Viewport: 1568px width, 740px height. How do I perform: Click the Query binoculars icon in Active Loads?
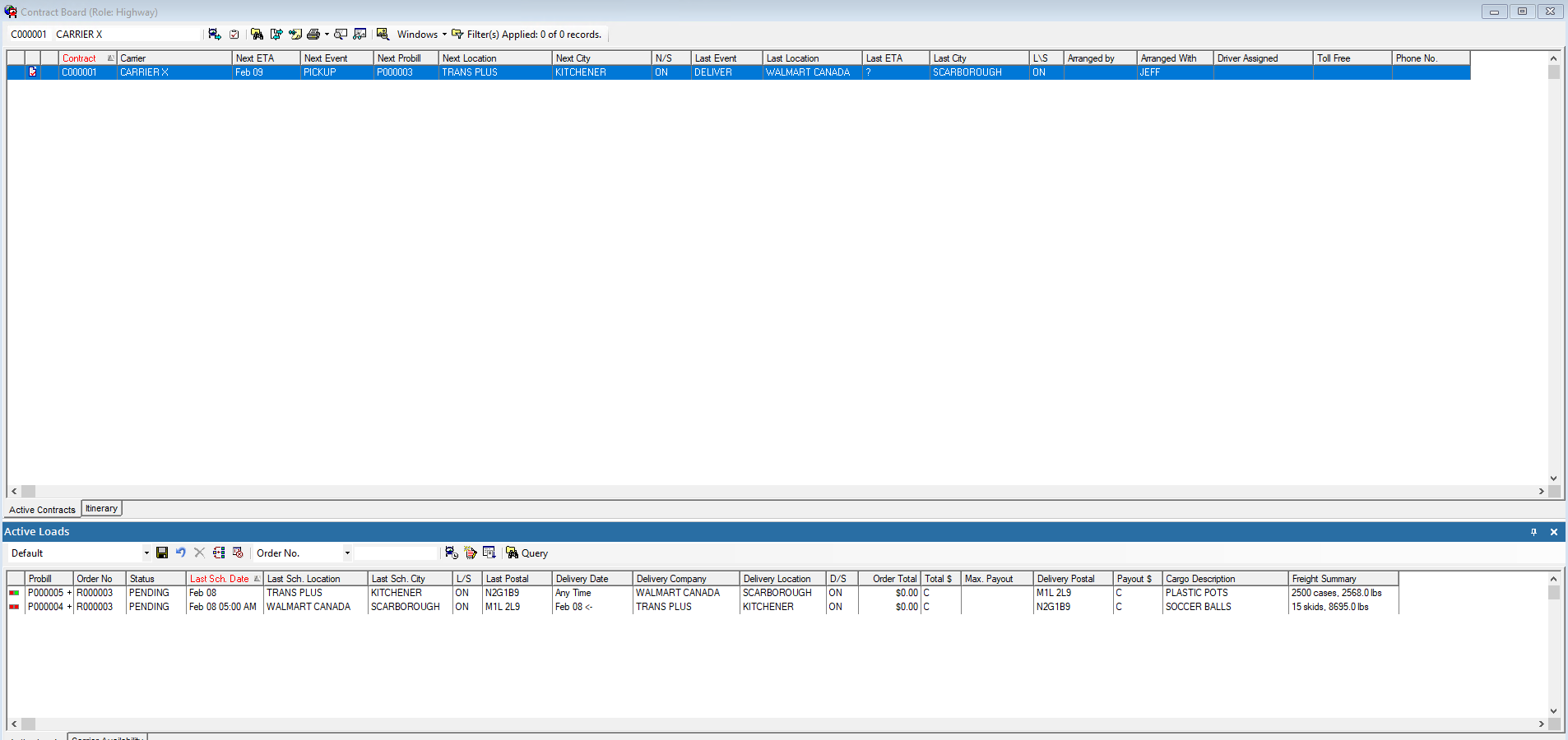(513, 553)
